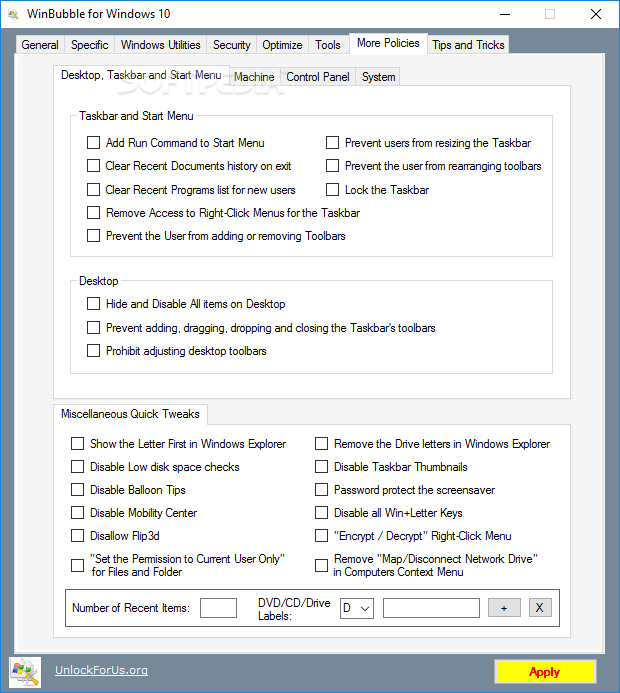Open the drive letter D dropdown
This screenshot has height=693, width=620.
pyautogui.click(x=357, y=608)
